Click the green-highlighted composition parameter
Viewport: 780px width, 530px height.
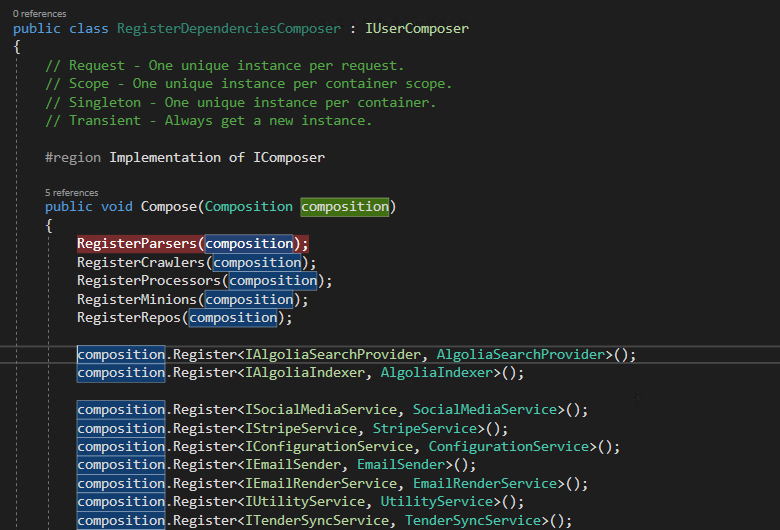[345, 207]
